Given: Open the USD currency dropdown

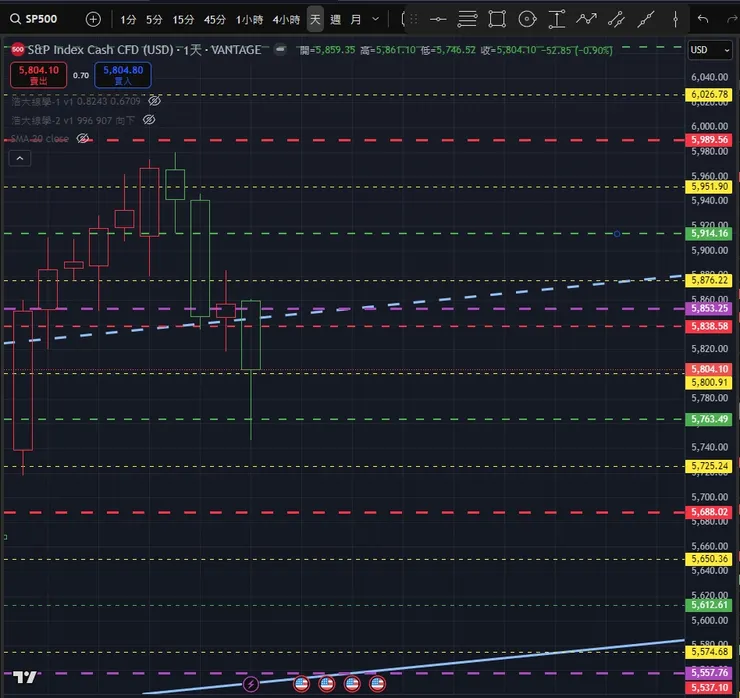Looking at the screenshot, I should click(x=709, y=50).
